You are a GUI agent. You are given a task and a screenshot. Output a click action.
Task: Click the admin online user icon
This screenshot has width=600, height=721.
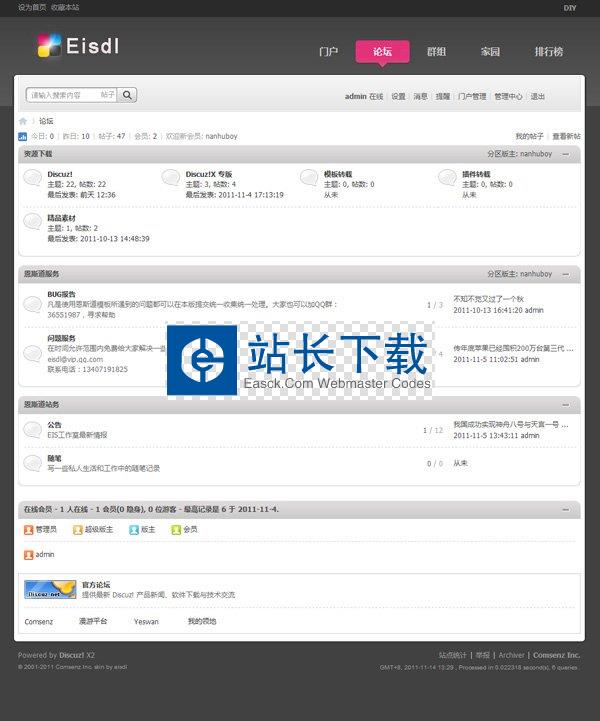[x=29, y=555]
